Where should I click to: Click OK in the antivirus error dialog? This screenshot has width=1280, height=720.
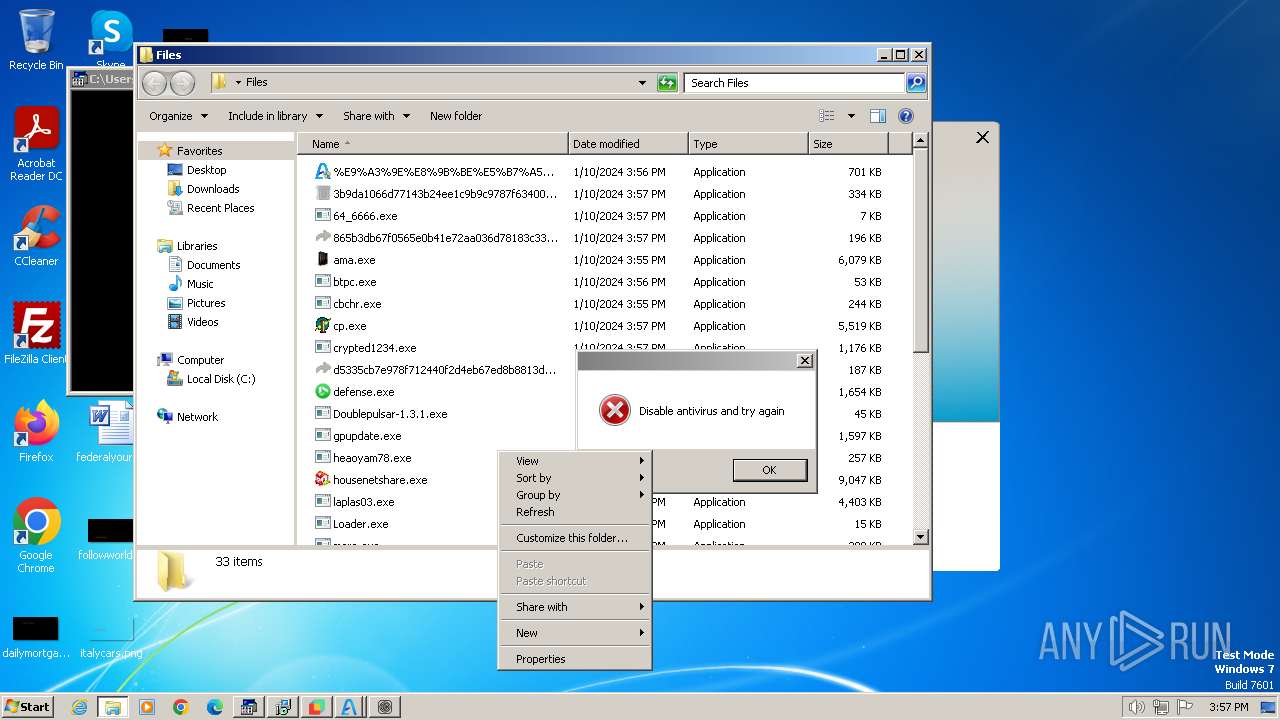click(769, 470)
